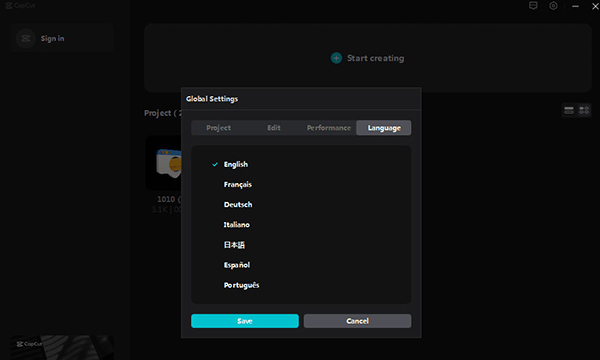Open the Performance tab
The width and height of the screenshot is (600, 360).
click(x=329, y=128)
